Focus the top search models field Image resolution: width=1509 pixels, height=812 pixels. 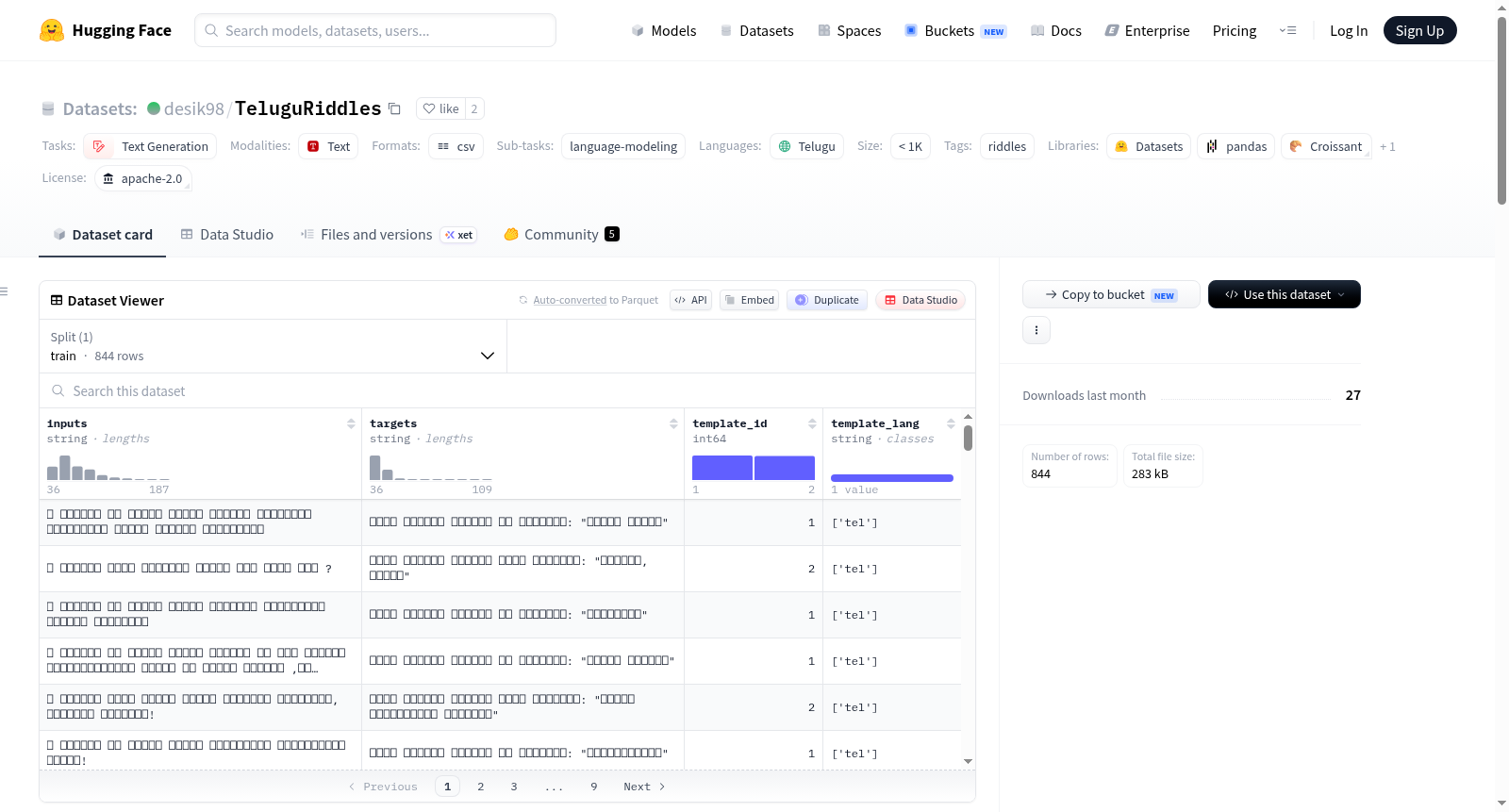[375, 30]
